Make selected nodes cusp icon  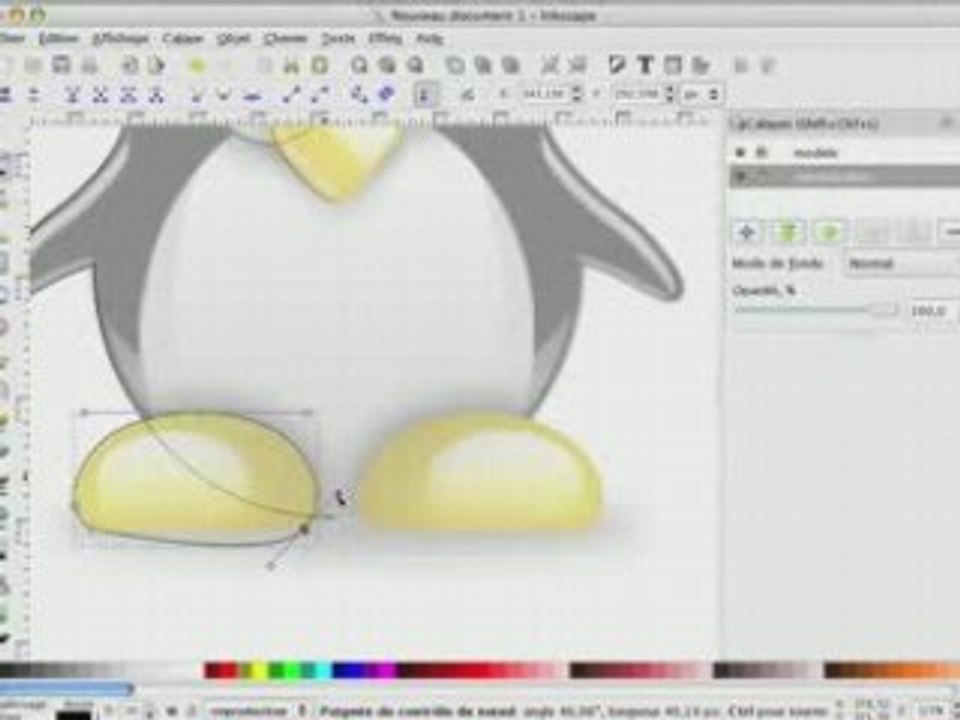pyautogui.click(x=196, y=94)
